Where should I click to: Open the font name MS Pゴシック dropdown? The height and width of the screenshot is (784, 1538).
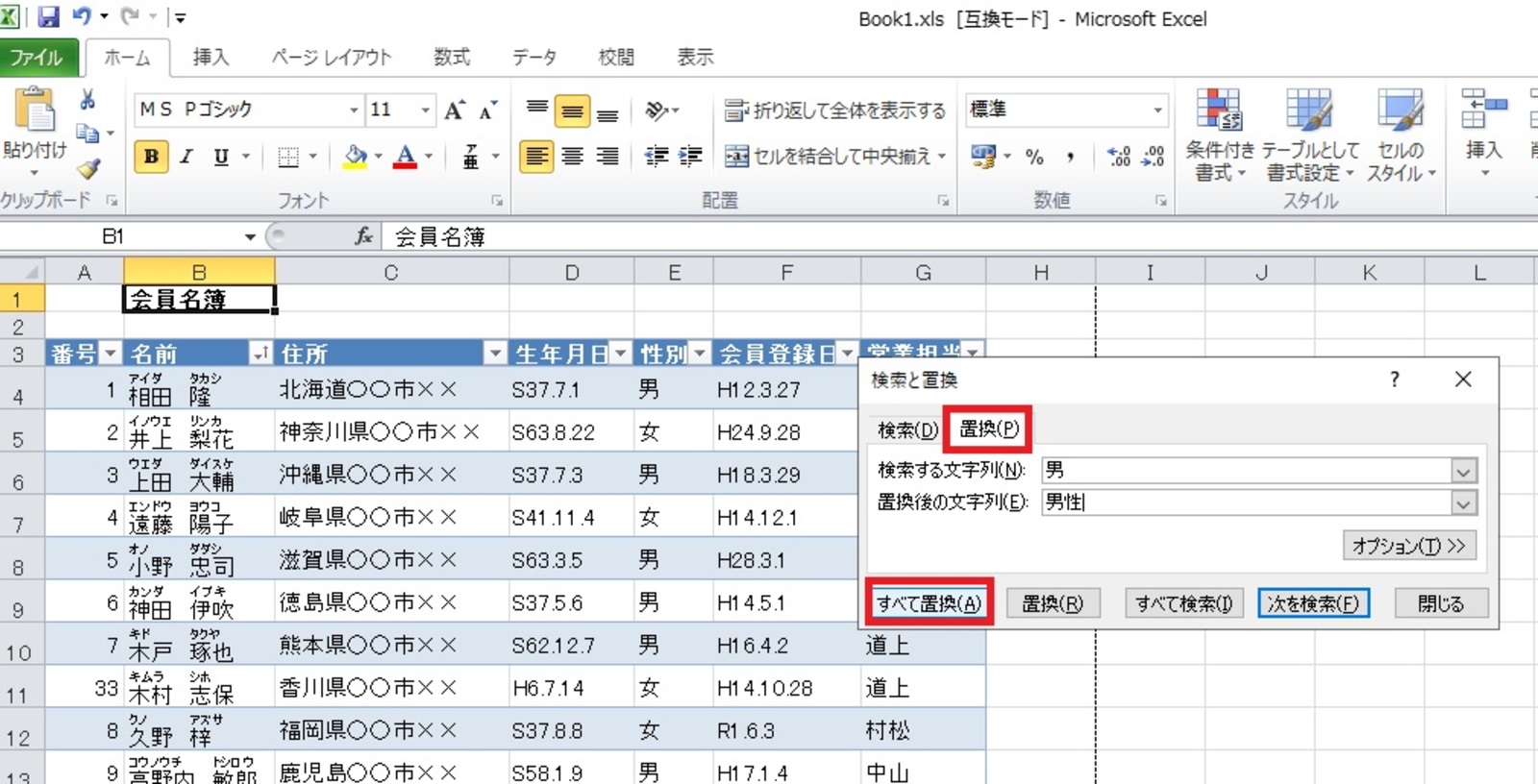click(354, 110)
